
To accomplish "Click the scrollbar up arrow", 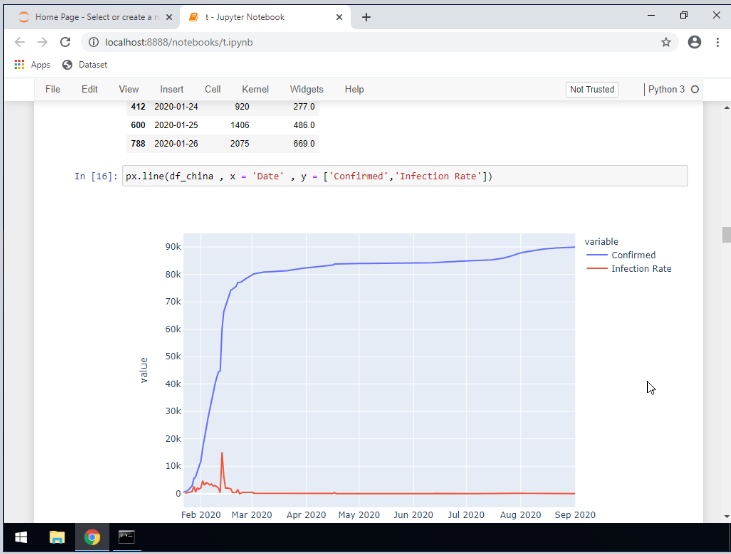I will (726, 108).
